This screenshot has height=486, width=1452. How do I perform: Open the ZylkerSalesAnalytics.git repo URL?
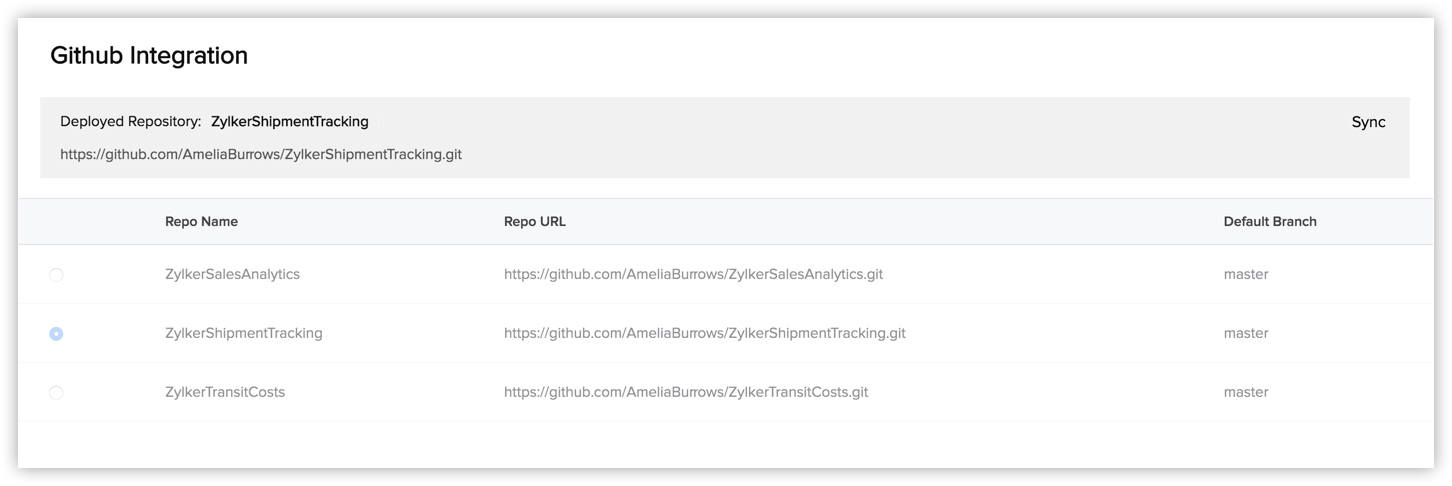pos(693,274)
